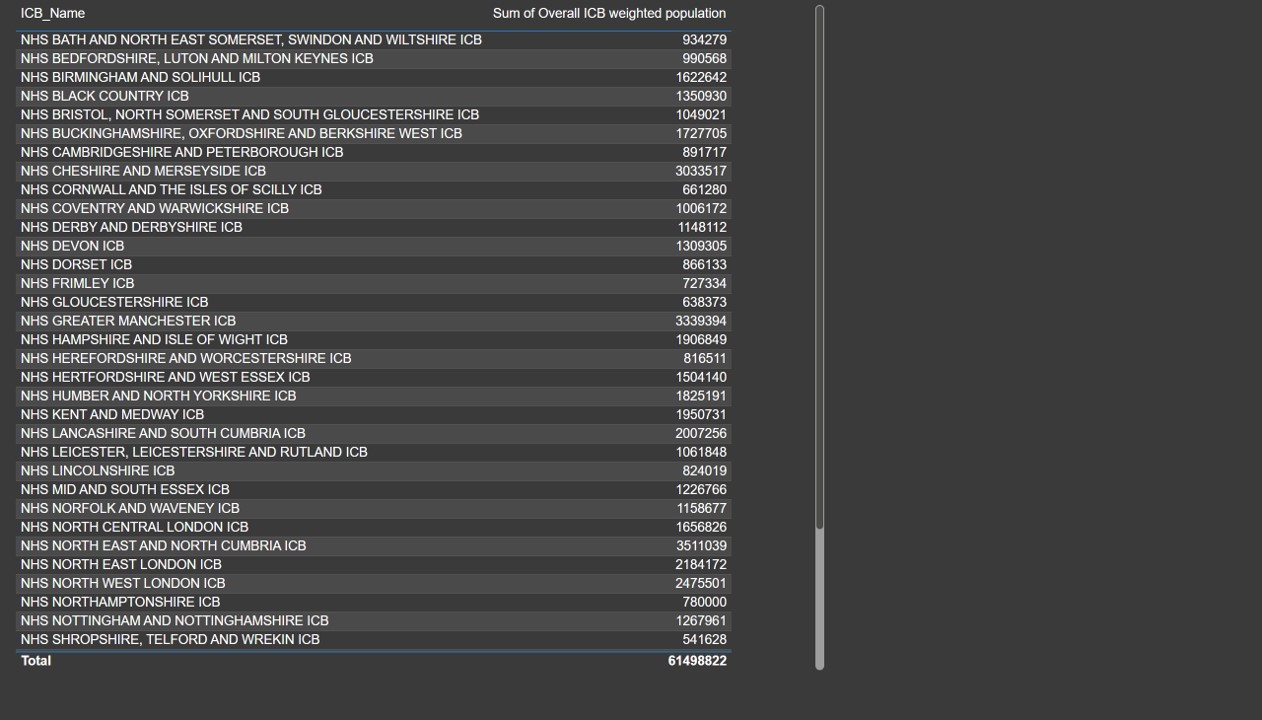Select NHS LINCOLNSHIRE ICB row name
Image resolution: width=1262 pixels, height=720 pixels.
[97, 471]
